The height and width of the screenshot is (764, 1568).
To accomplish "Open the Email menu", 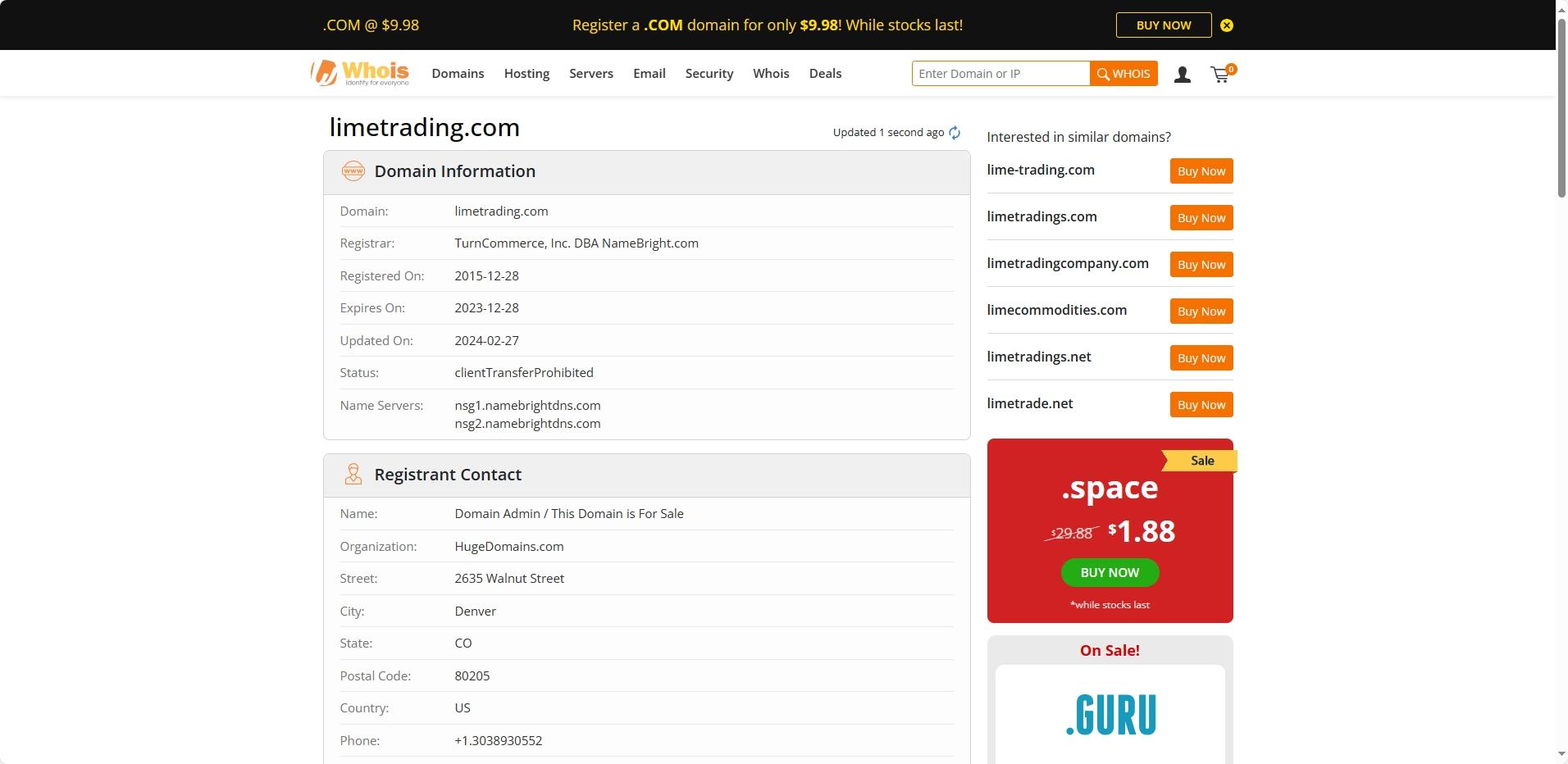I will (649, 74).
